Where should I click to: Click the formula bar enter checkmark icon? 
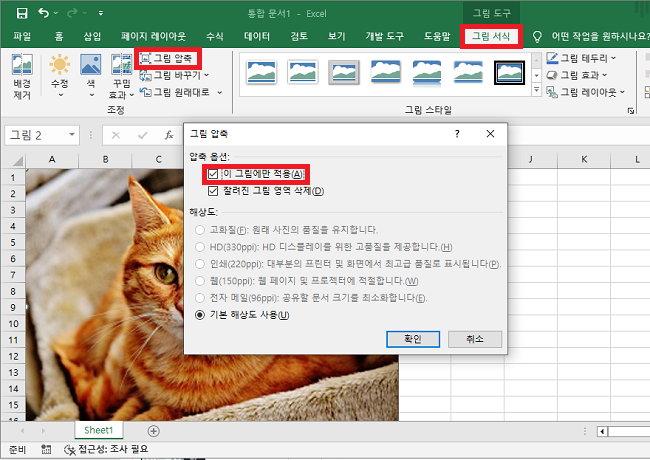pyautogui.click(x=143, y=135)
